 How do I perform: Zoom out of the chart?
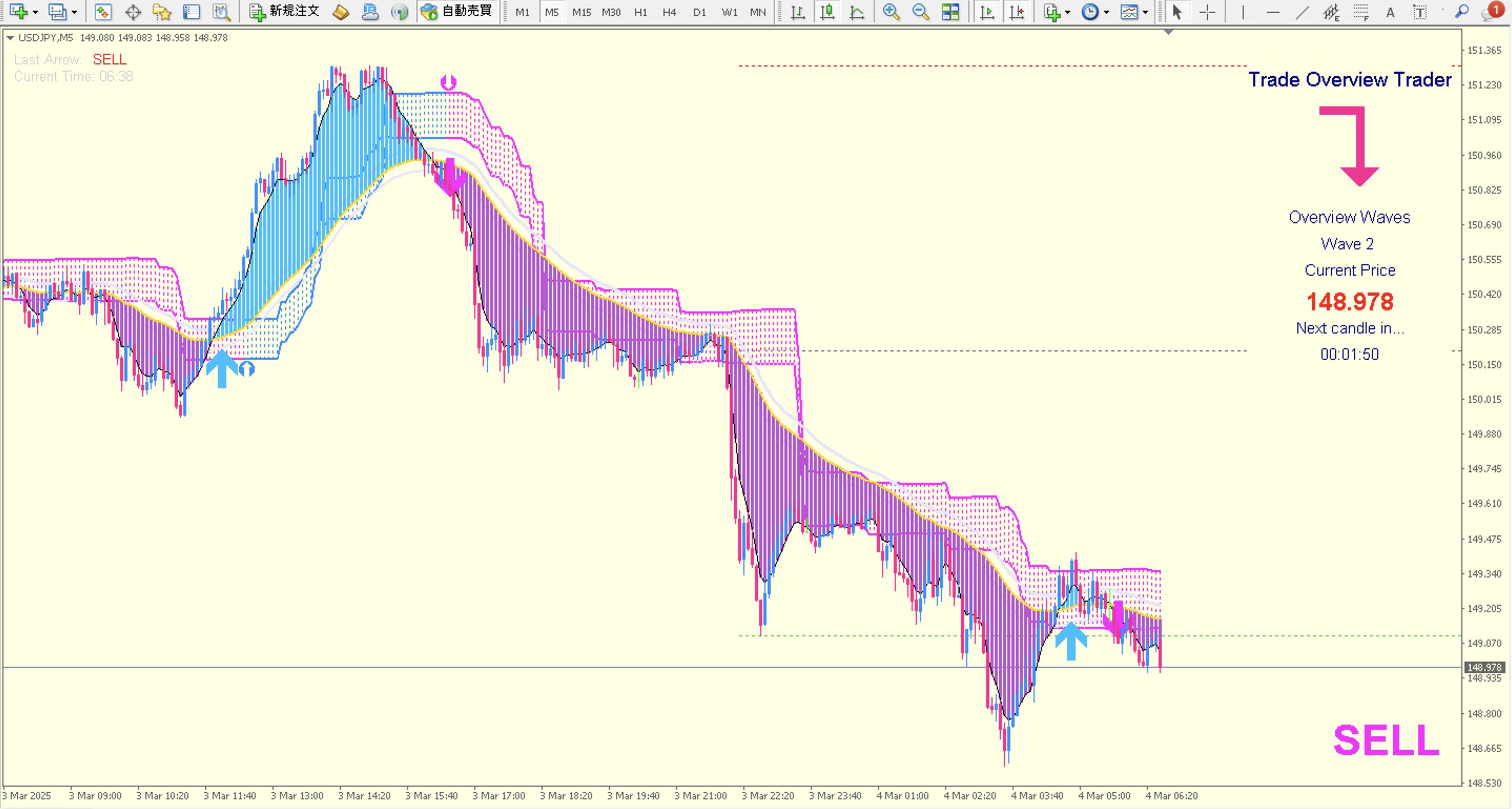pyautogui.click(x=921, y=12)
